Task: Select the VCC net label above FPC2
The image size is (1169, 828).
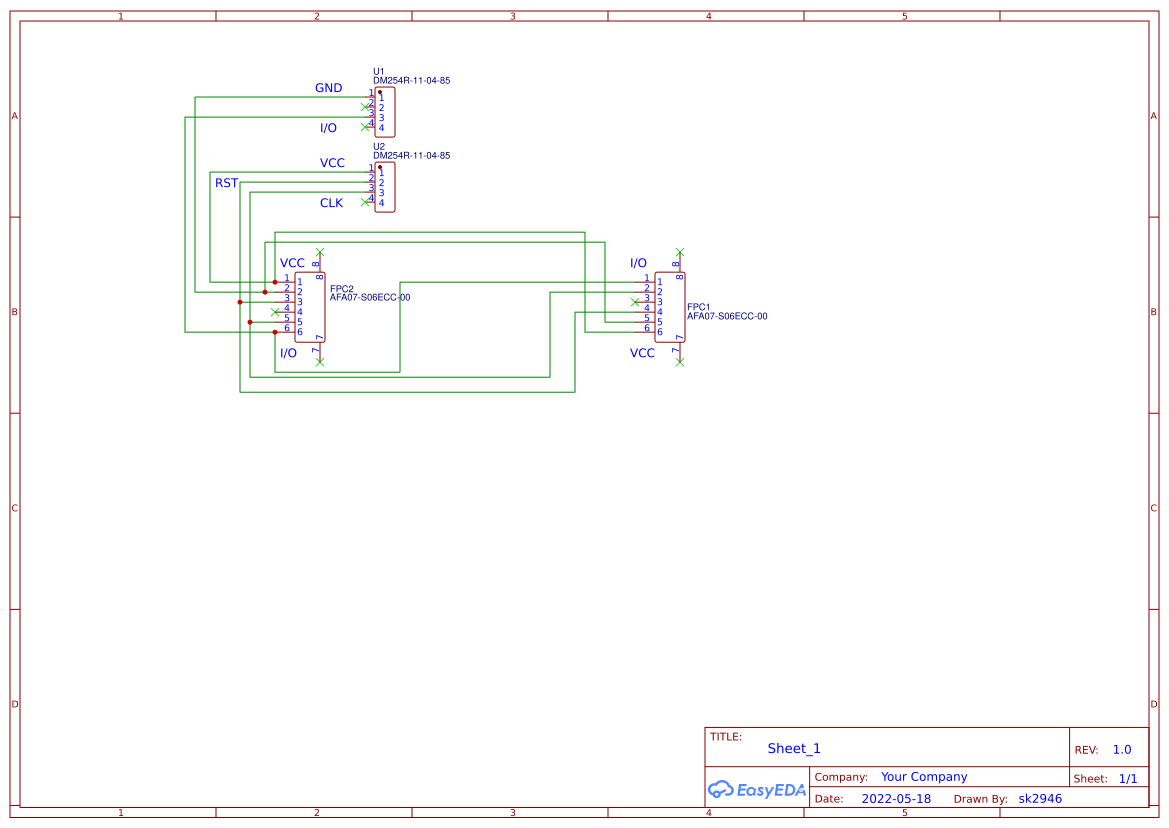Action: pyautogui.click(x=292, y=262)
